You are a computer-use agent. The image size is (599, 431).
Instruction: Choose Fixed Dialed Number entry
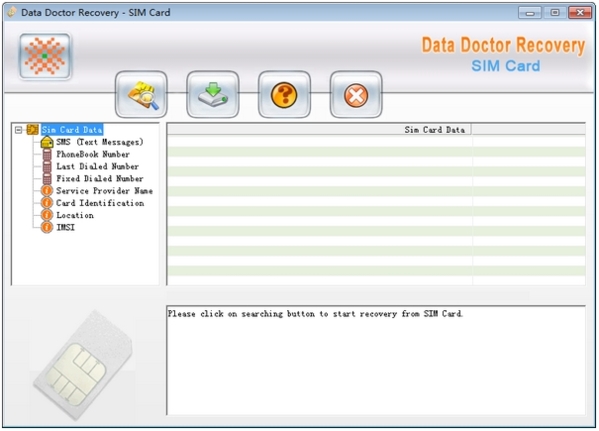click(100, 179)
